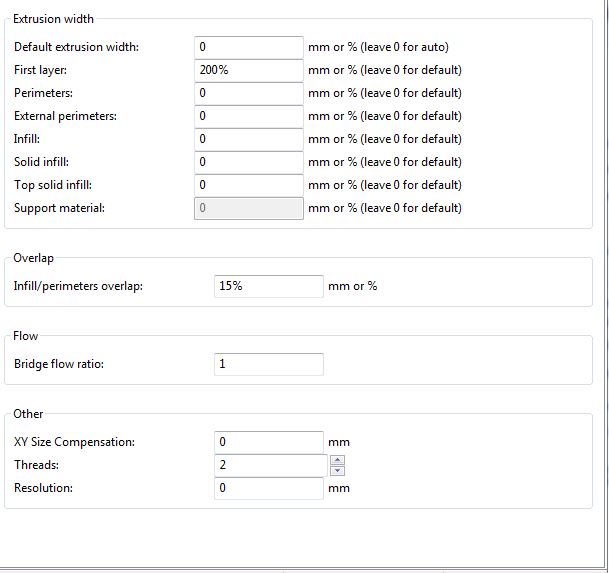
Task: Click the Bridge flow ratio input box
Action: point(268,364)
